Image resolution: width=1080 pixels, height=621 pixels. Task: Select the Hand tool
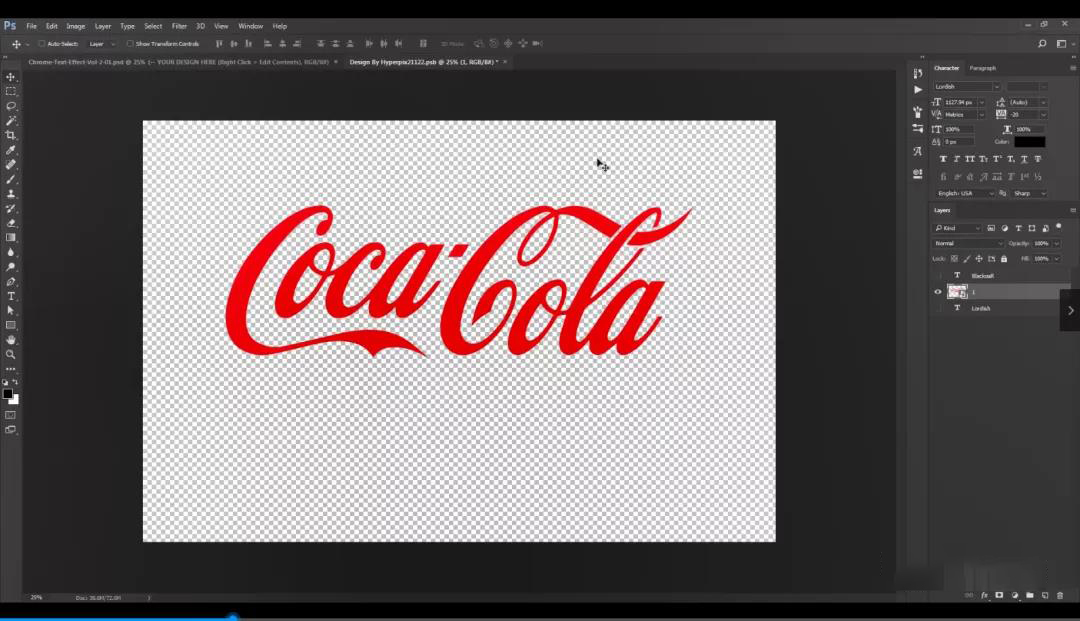click(11, 340)
